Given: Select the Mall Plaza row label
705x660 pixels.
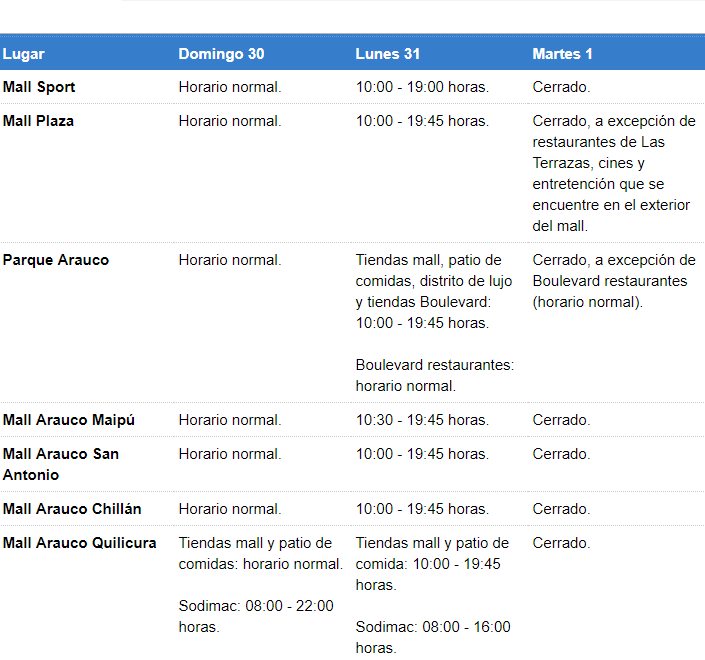Looking at the screenshot, I should [x=38, y=121].
